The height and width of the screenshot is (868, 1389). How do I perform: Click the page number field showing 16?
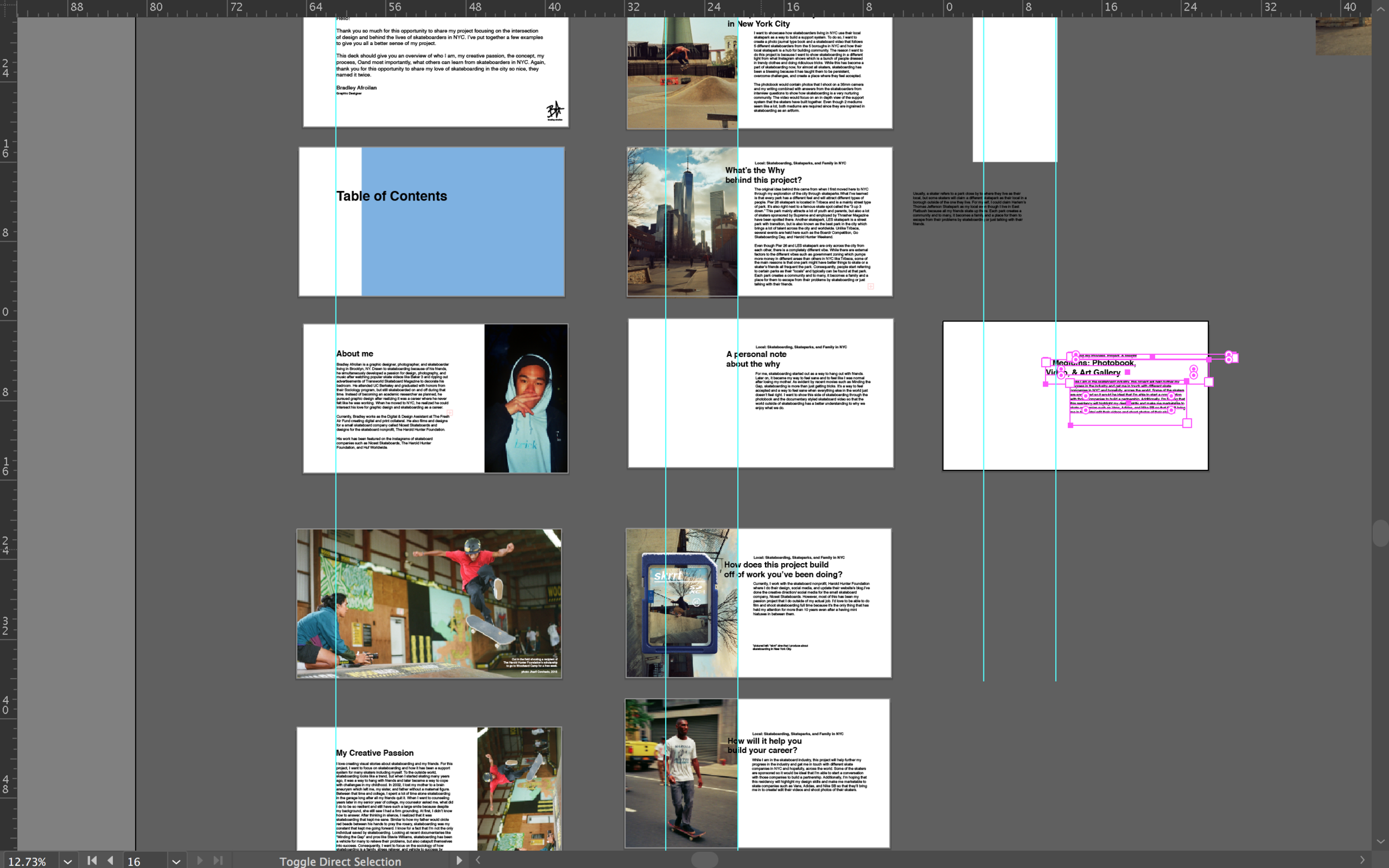[x=144, y=861]
